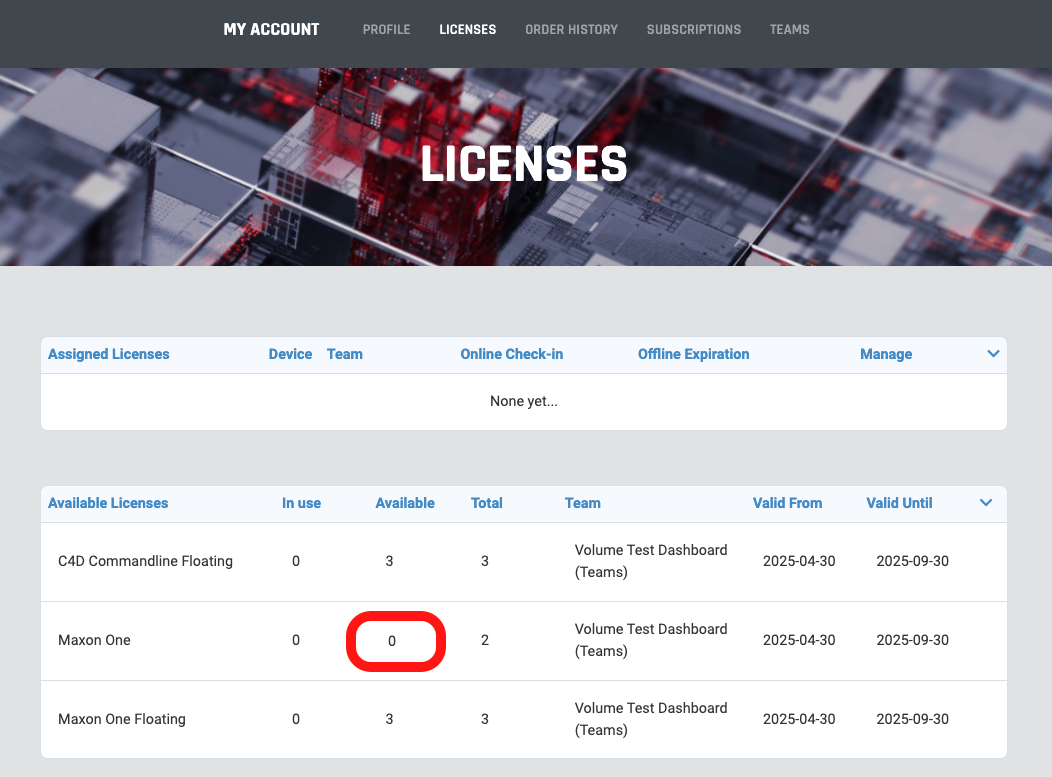Click Available value for C4D Commandline Floating
This screenshot has height=777, width=1052.
389,561
